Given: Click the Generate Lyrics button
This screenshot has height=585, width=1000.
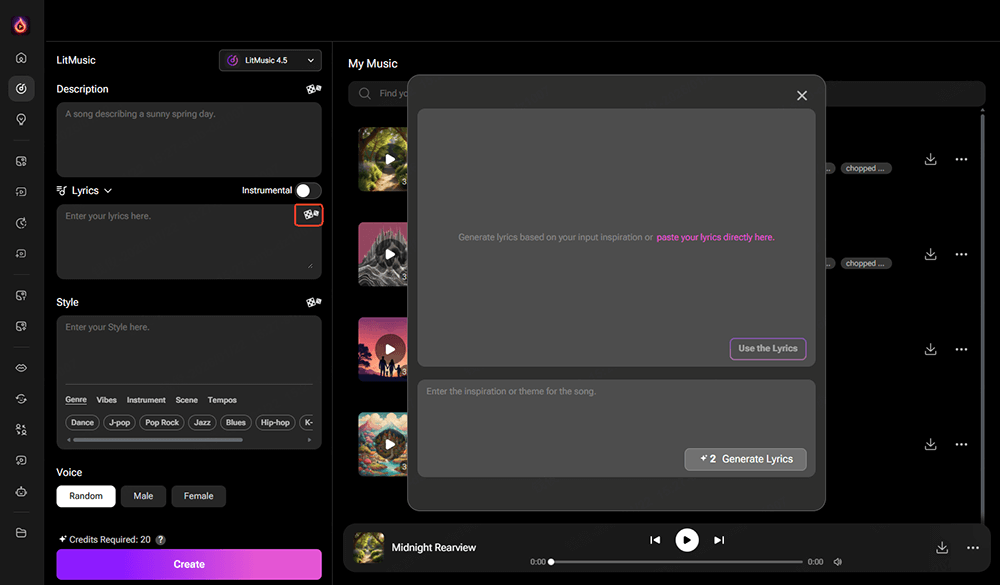Looking at the screenshot, I should coord(745,459).
